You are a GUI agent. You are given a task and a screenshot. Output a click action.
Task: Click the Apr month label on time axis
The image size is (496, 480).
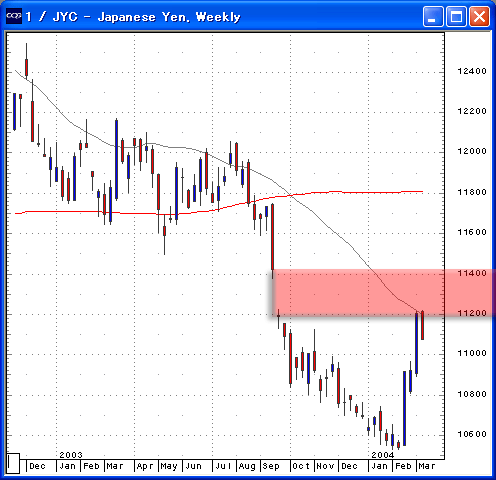[145, 466]
